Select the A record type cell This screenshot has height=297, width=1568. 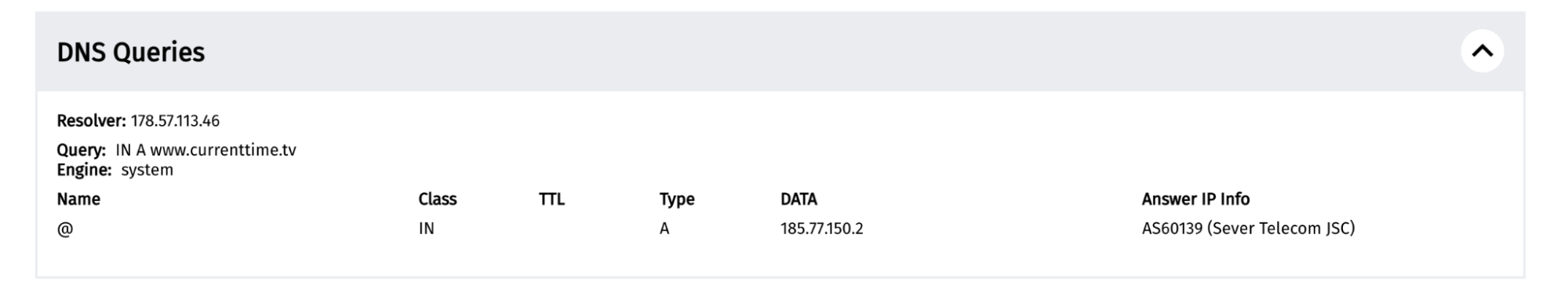click(664, 229)
